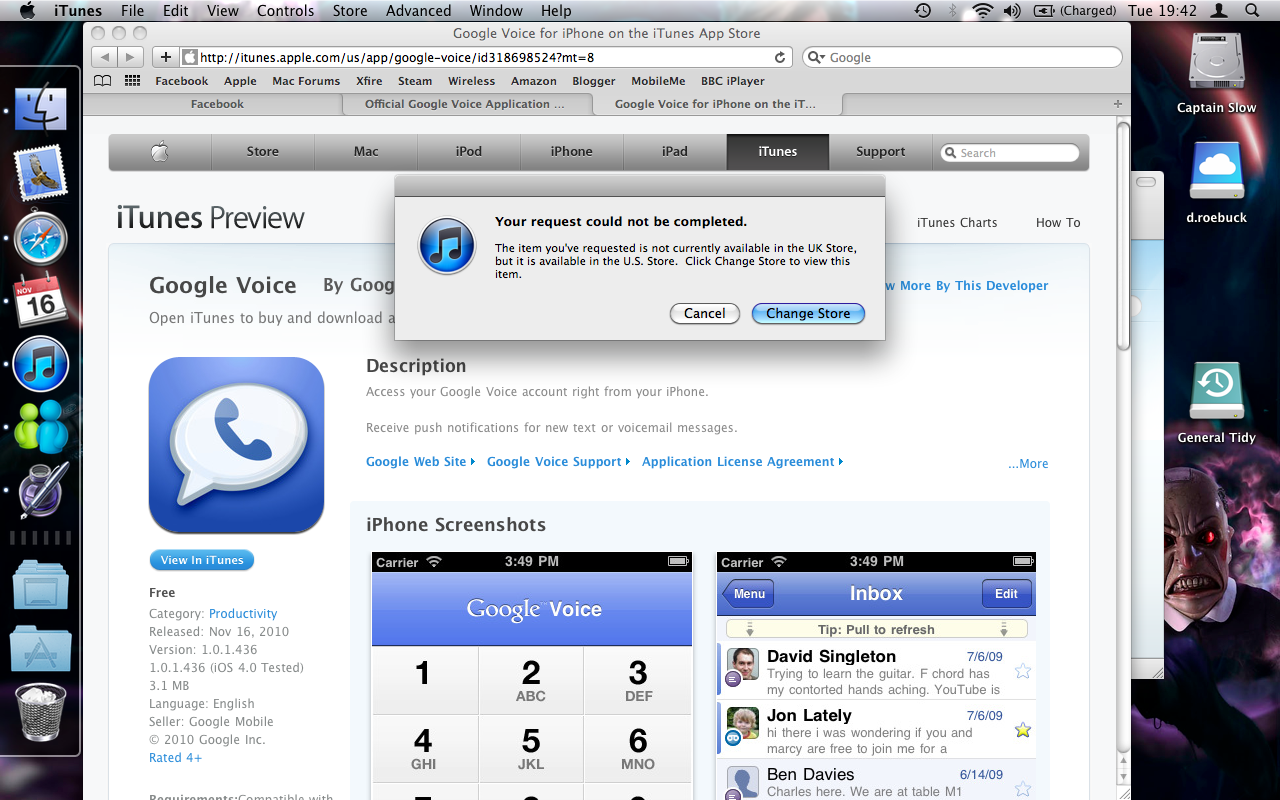Select the iPhone navigation tab
This screenshot has width=1280, height=800.
pos(572,152)
